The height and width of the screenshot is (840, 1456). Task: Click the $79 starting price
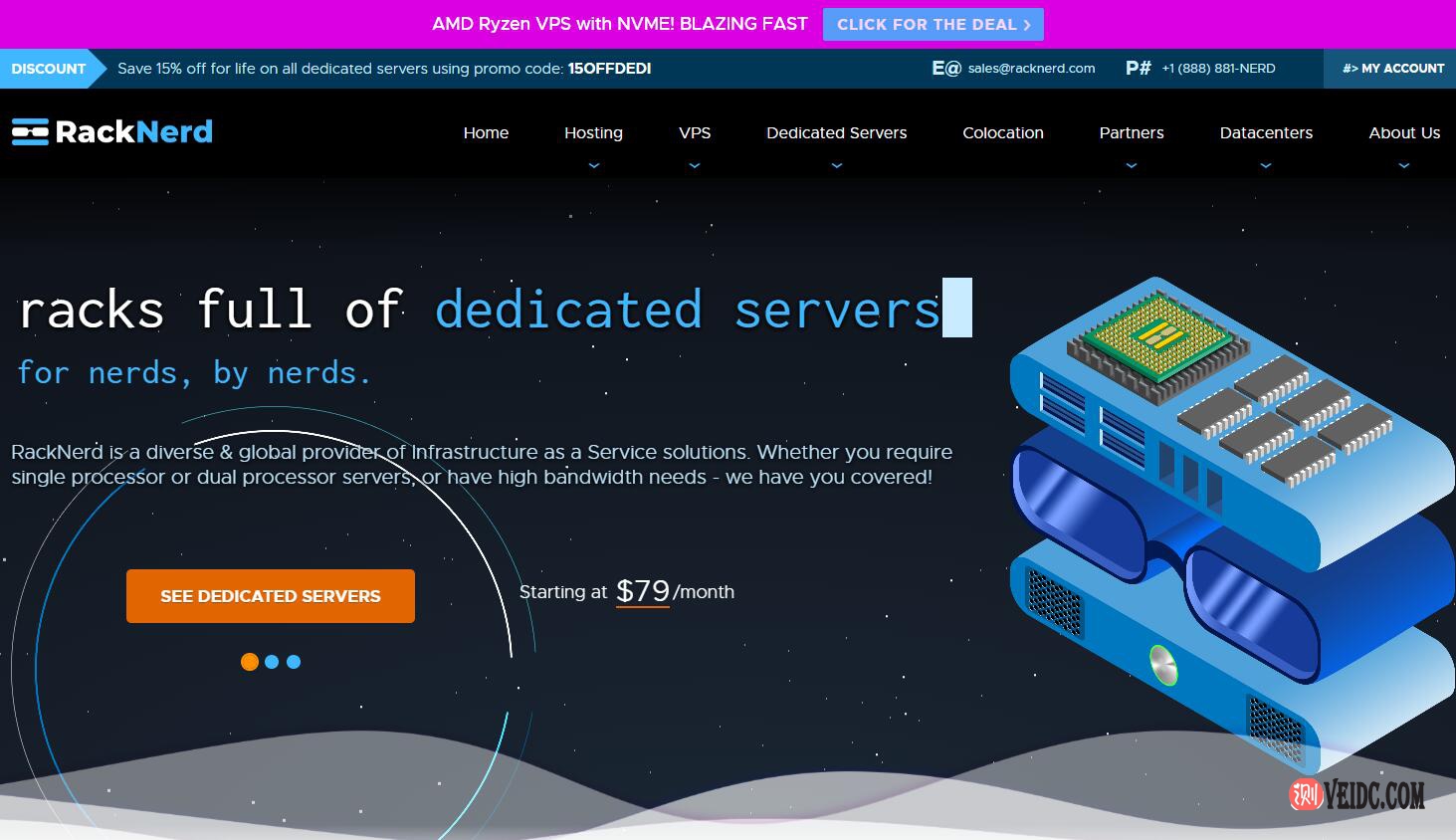[x=643, y=591]
